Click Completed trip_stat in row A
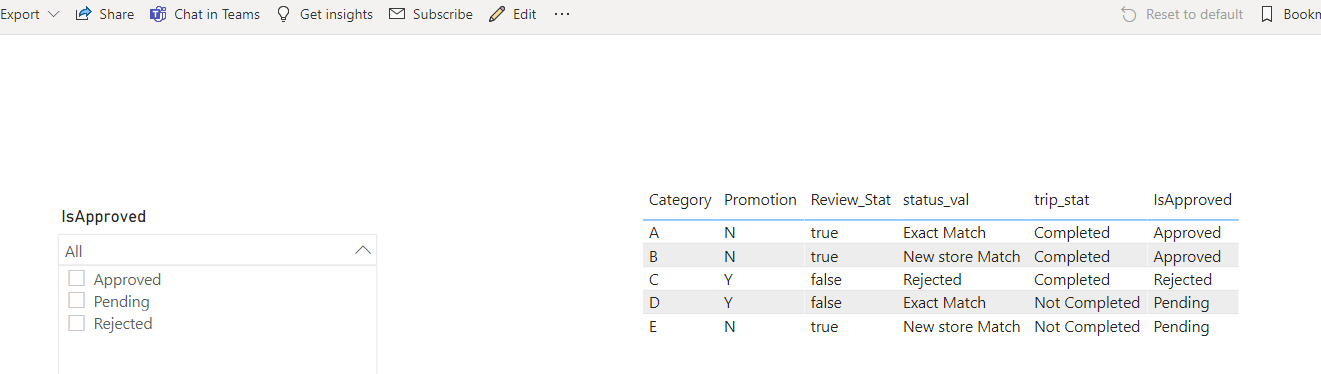The height and width of the screenshot is (374, 1321). [1072, 232]
